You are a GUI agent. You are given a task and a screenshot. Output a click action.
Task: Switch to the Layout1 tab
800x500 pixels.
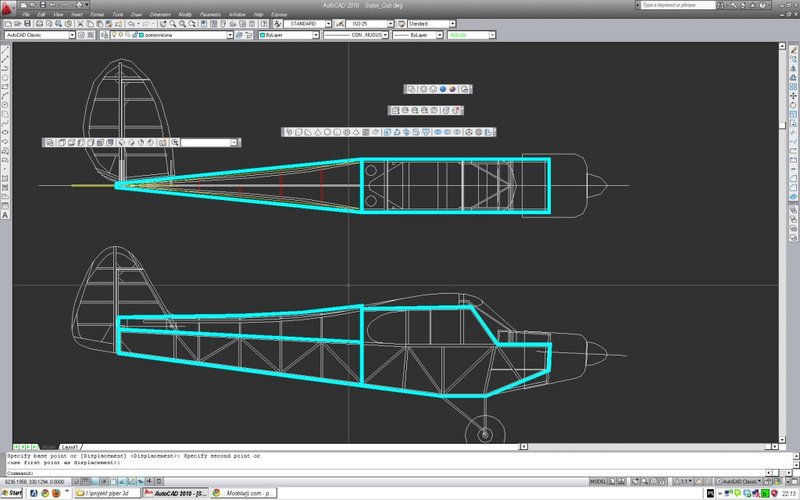(70, 447)
